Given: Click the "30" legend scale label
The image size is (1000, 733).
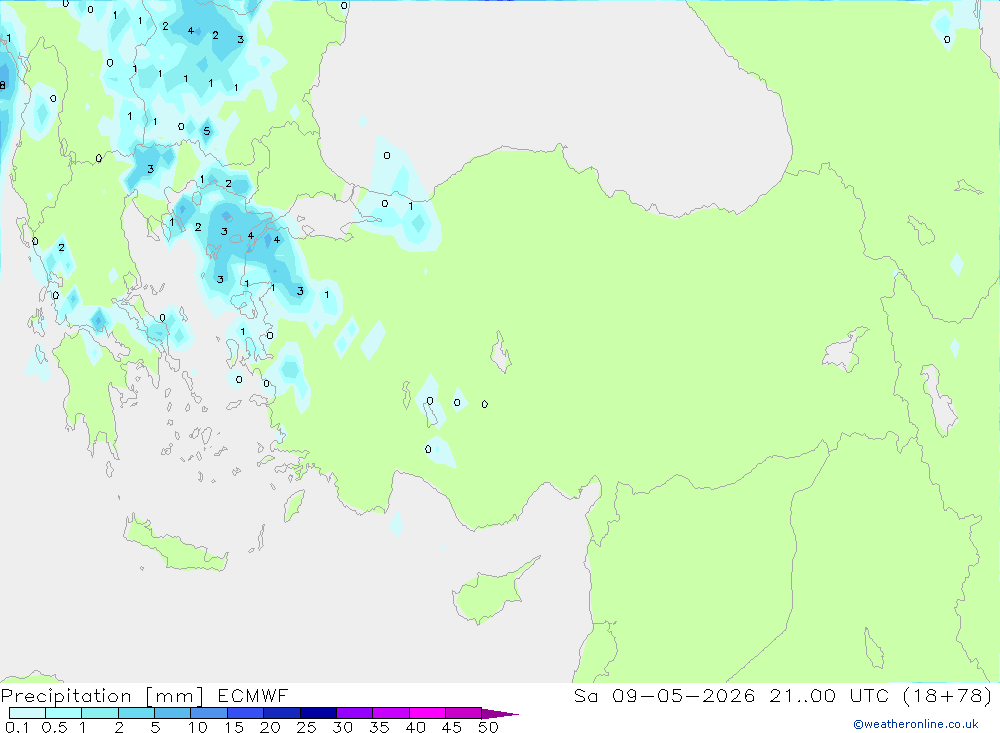Looking at the screenshot, I should pyautogui.click(x=342, y=727).
